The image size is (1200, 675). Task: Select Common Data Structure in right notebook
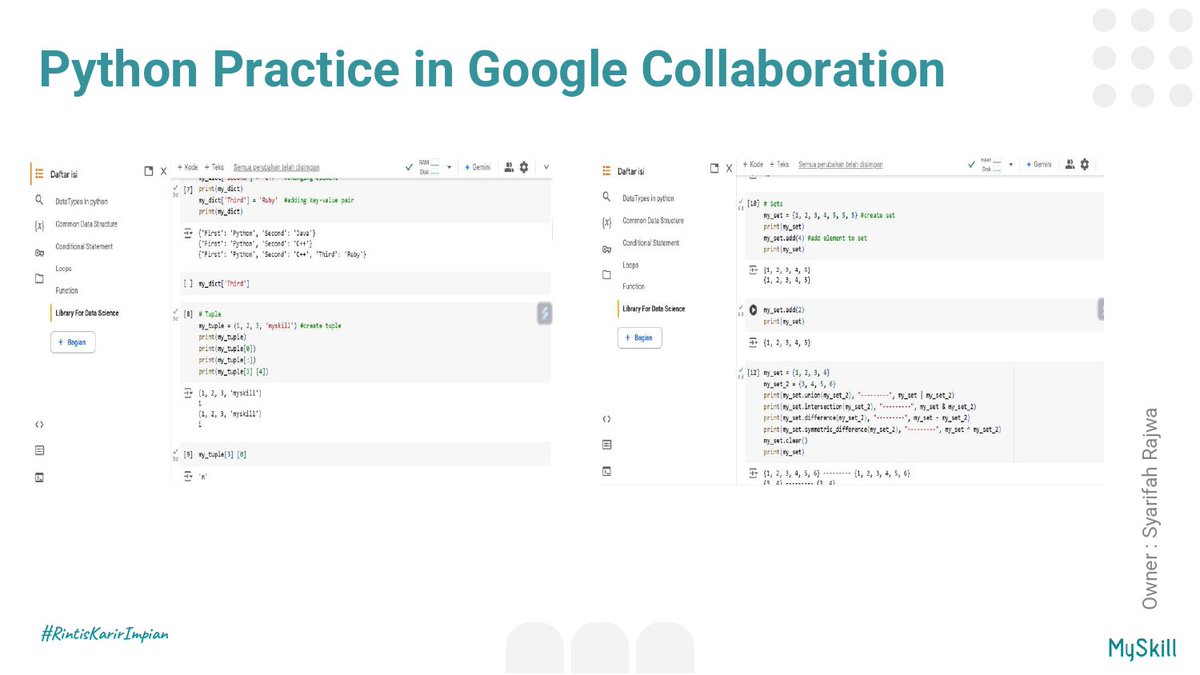coord(654,220)
